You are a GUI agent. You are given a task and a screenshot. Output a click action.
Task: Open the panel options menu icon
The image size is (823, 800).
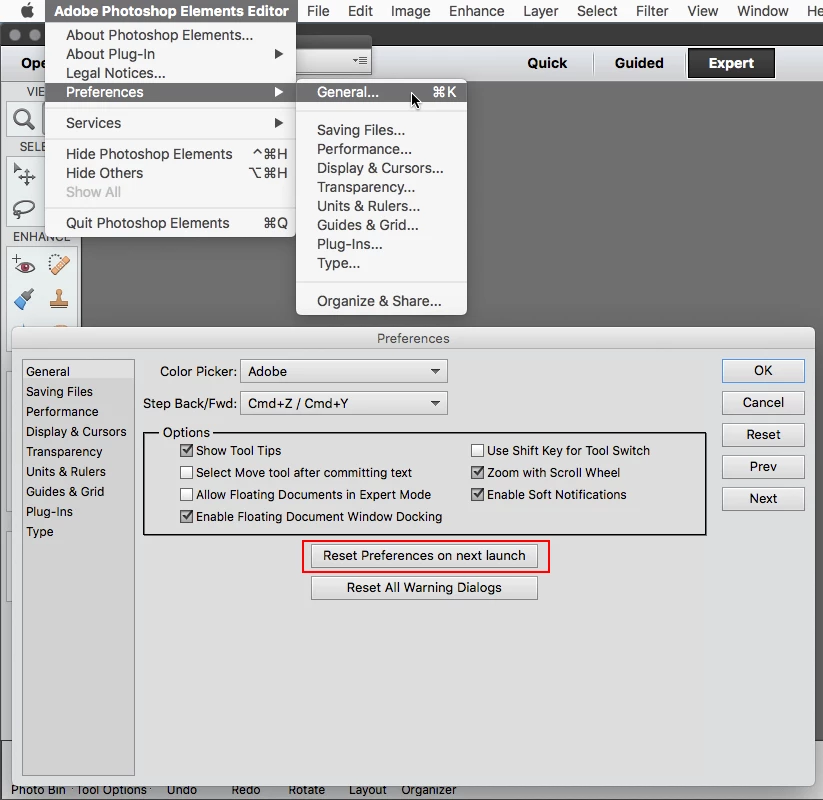[360, 60]
